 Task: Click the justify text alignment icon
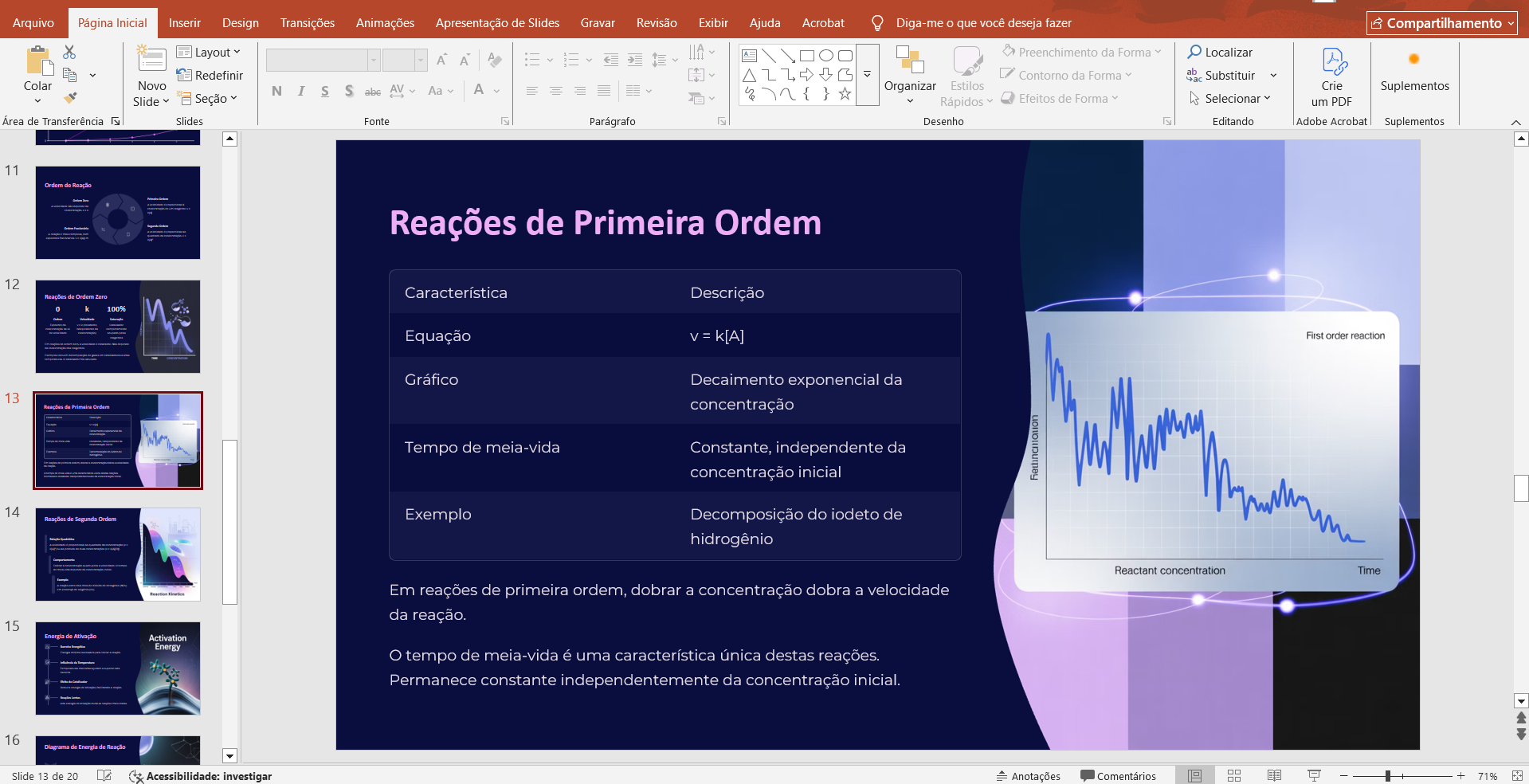pyautogui.click(x=604, y=91)
